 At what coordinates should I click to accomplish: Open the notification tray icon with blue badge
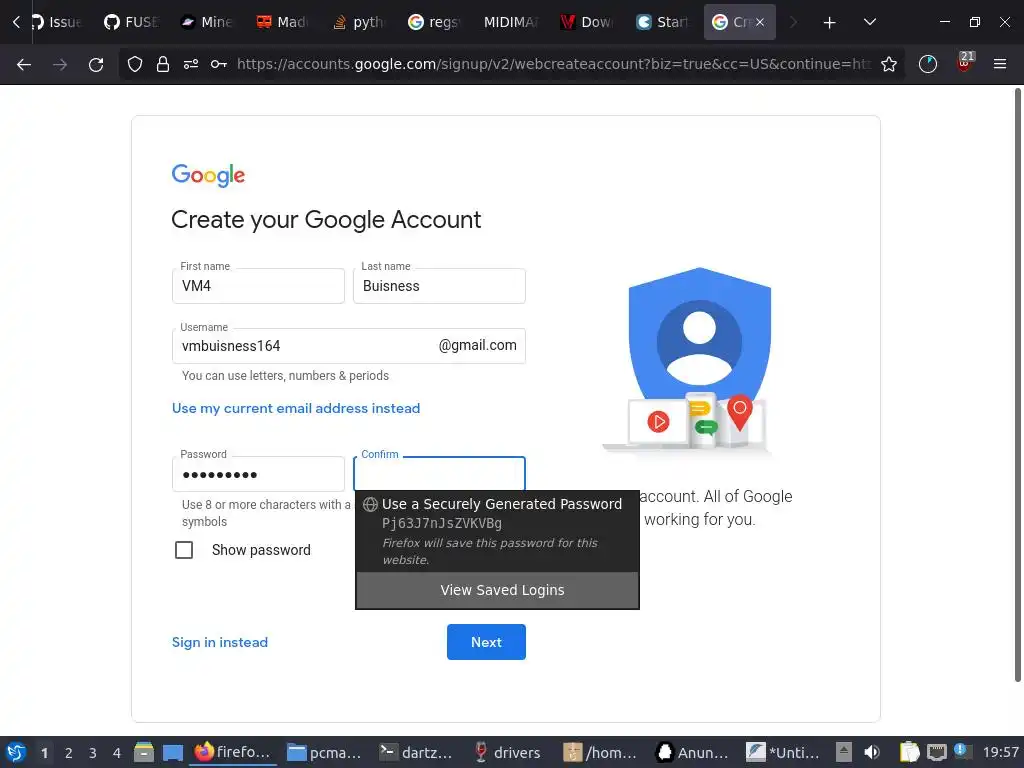[962, 751]
